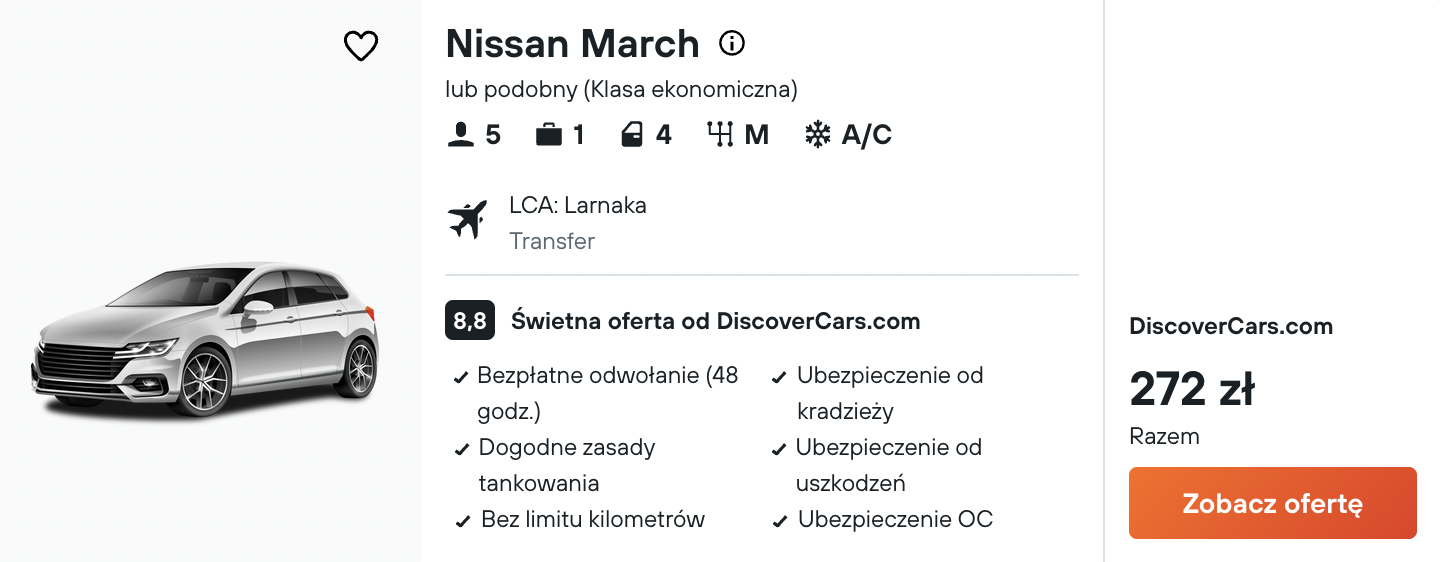Click the 8,8 rating badge
Viewport: 1440px width, 562px height.
tap(470, 321)
